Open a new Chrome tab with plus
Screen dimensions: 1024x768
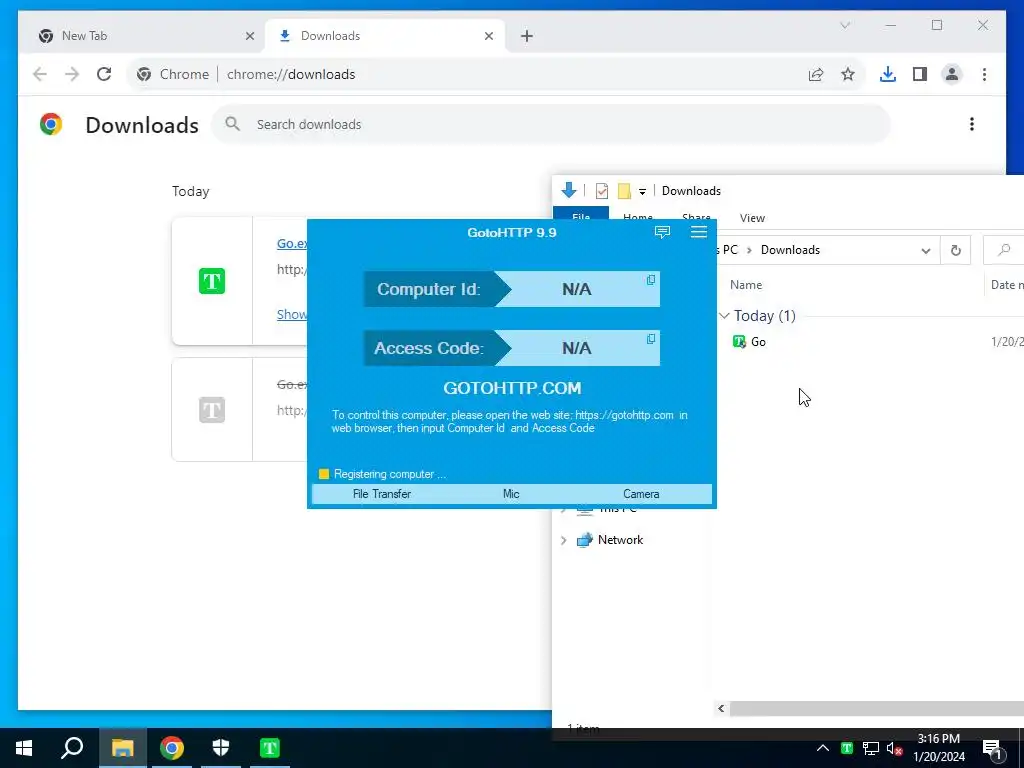(x=526, y=36)
